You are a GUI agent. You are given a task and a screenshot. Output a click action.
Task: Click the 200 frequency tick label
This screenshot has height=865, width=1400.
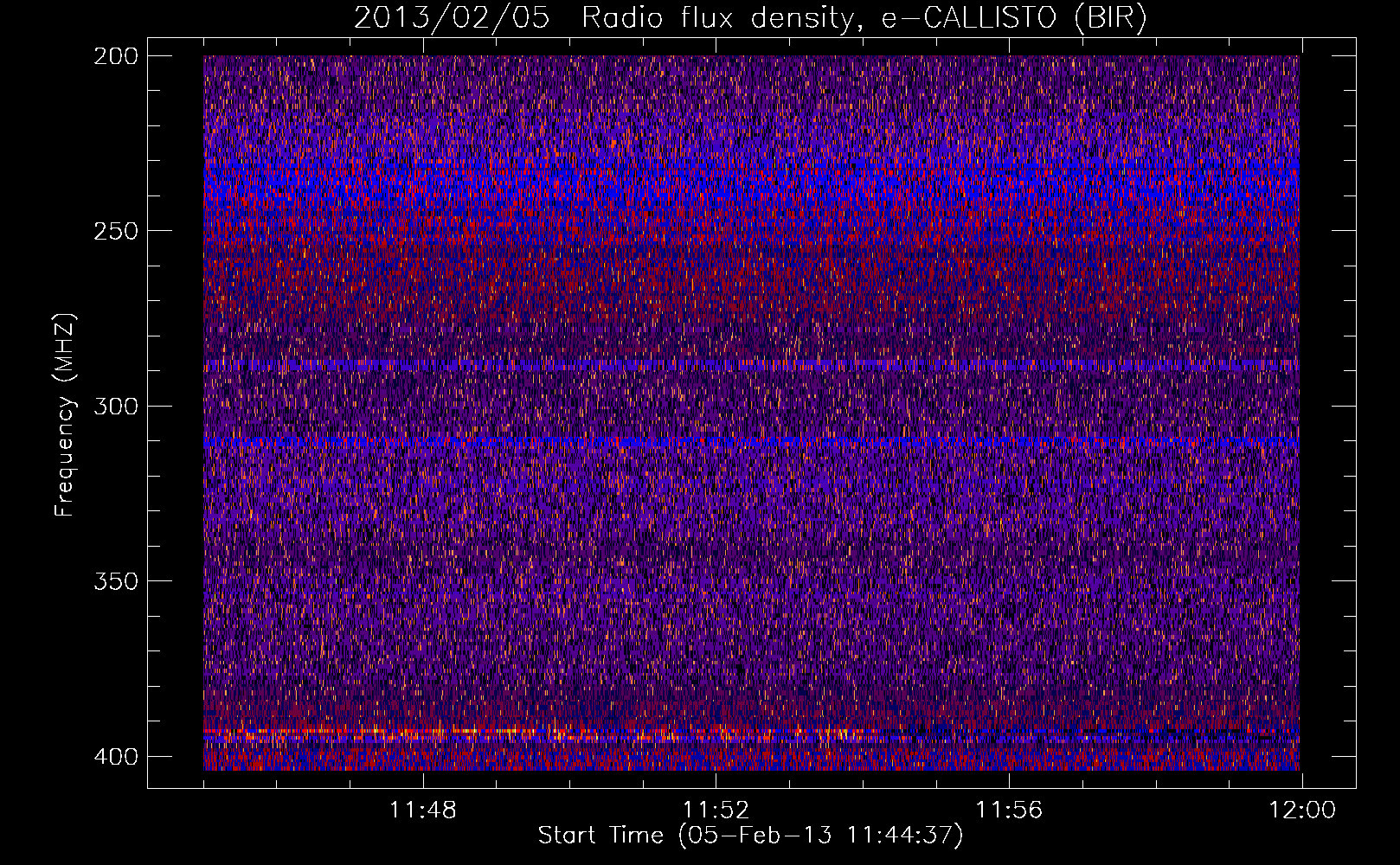[x=115, y=56]
